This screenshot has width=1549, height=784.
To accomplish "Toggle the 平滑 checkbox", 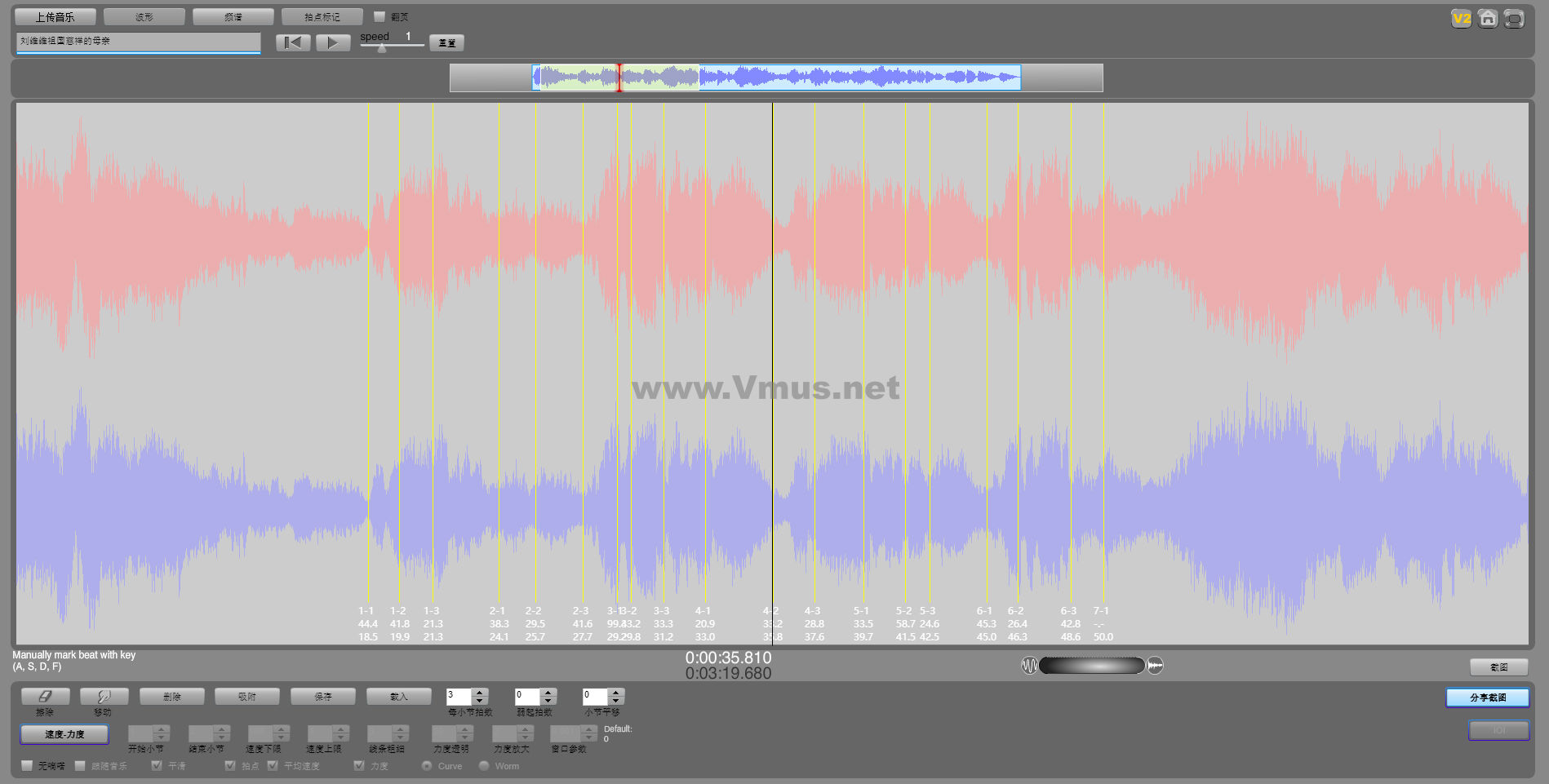I will 157,765.
